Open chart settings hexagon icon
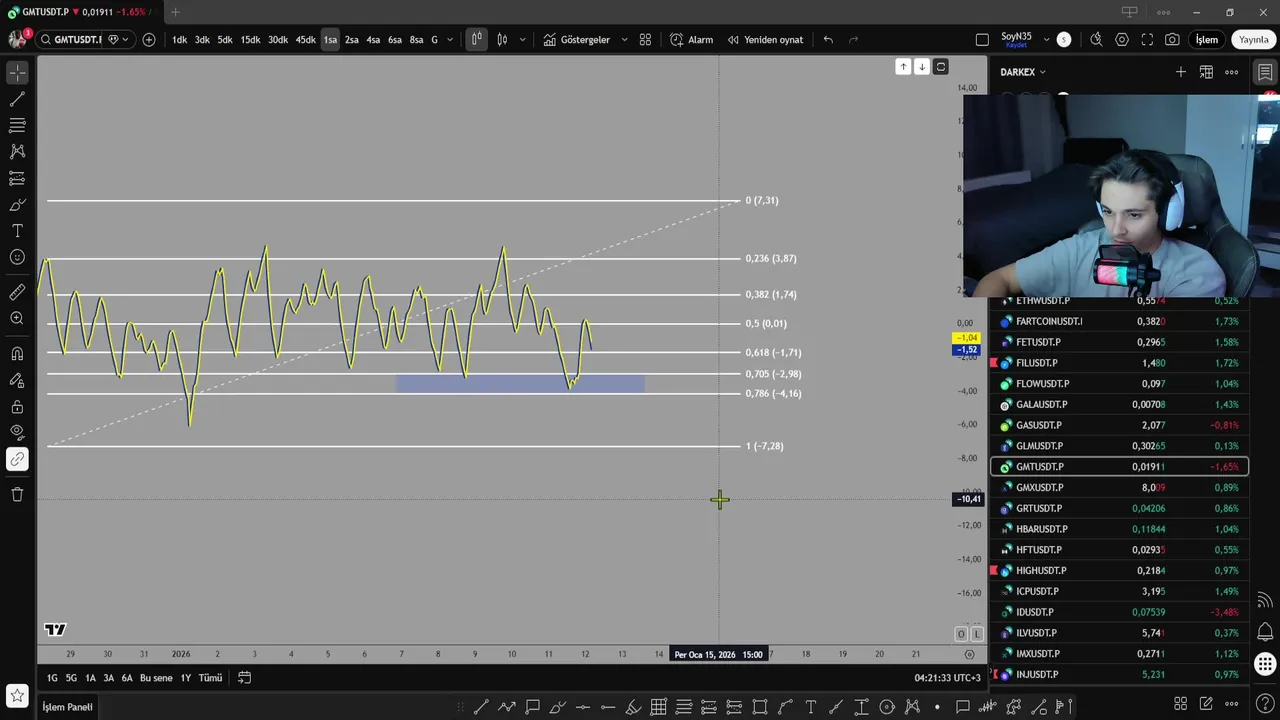 click(x=1122, y=40)
